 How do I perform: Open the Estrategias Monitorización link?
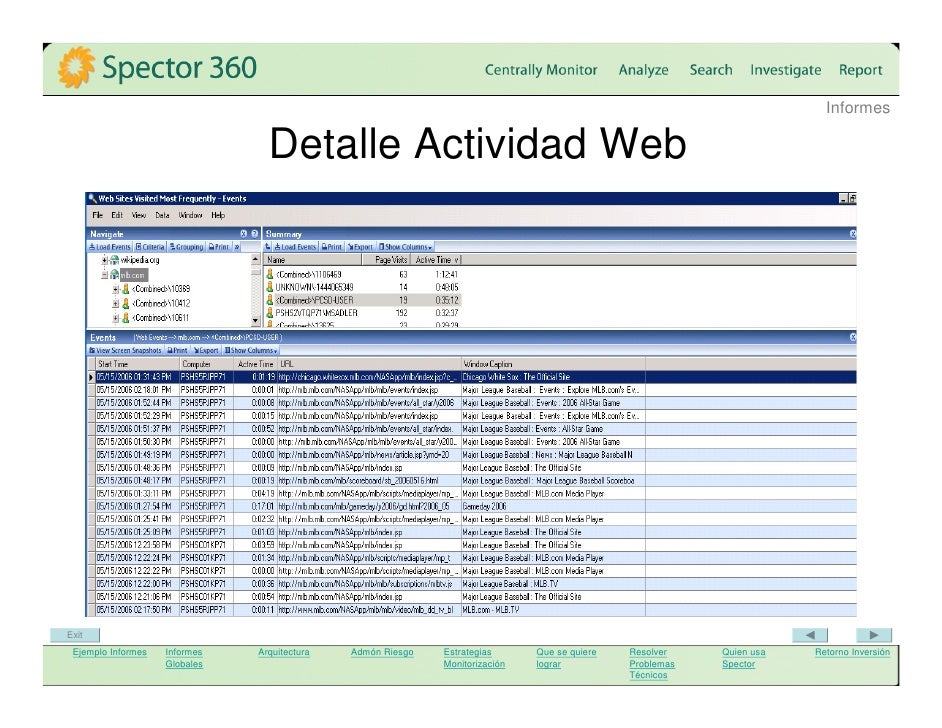click(474, 658)
